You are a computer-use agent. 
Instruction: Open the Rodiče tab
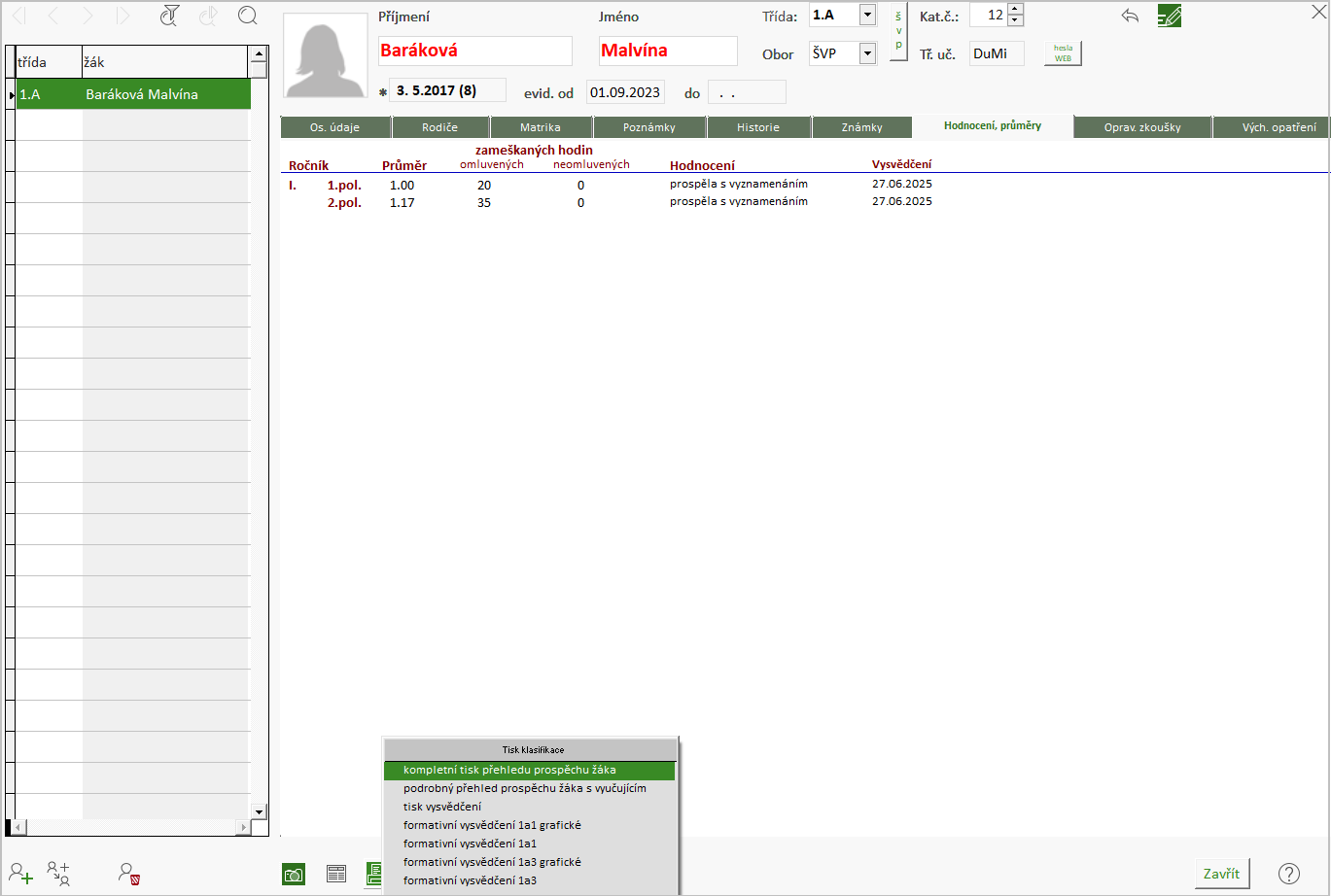coord(440,127)
